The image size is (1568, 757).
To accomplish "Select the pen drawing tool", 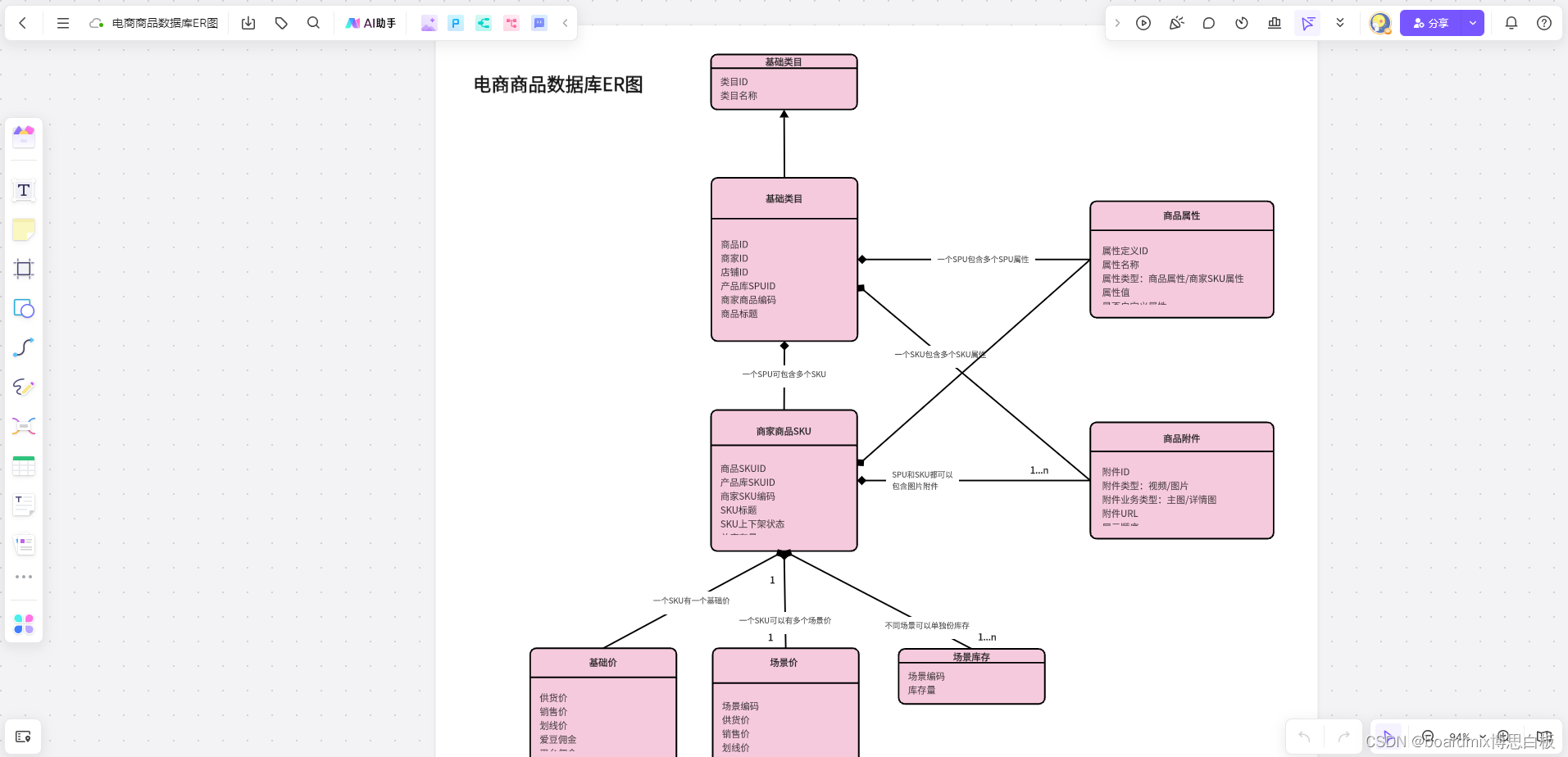I will (24, 387).
